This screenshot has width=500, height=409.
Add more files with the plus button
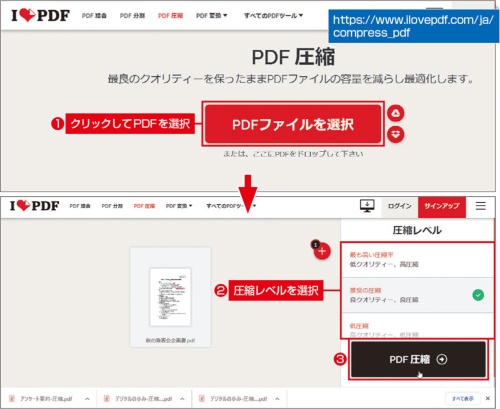pyautogui.click(x=322, y=251)
